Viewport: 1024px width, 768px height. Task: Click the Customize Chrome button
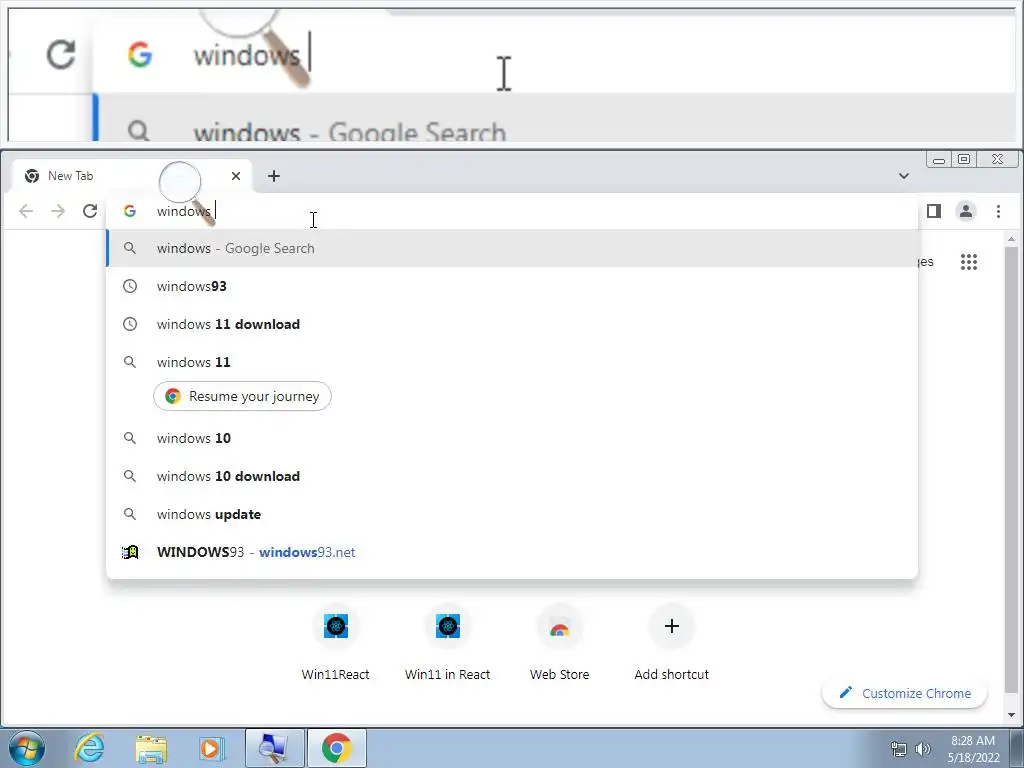click(x=904, y=693)
